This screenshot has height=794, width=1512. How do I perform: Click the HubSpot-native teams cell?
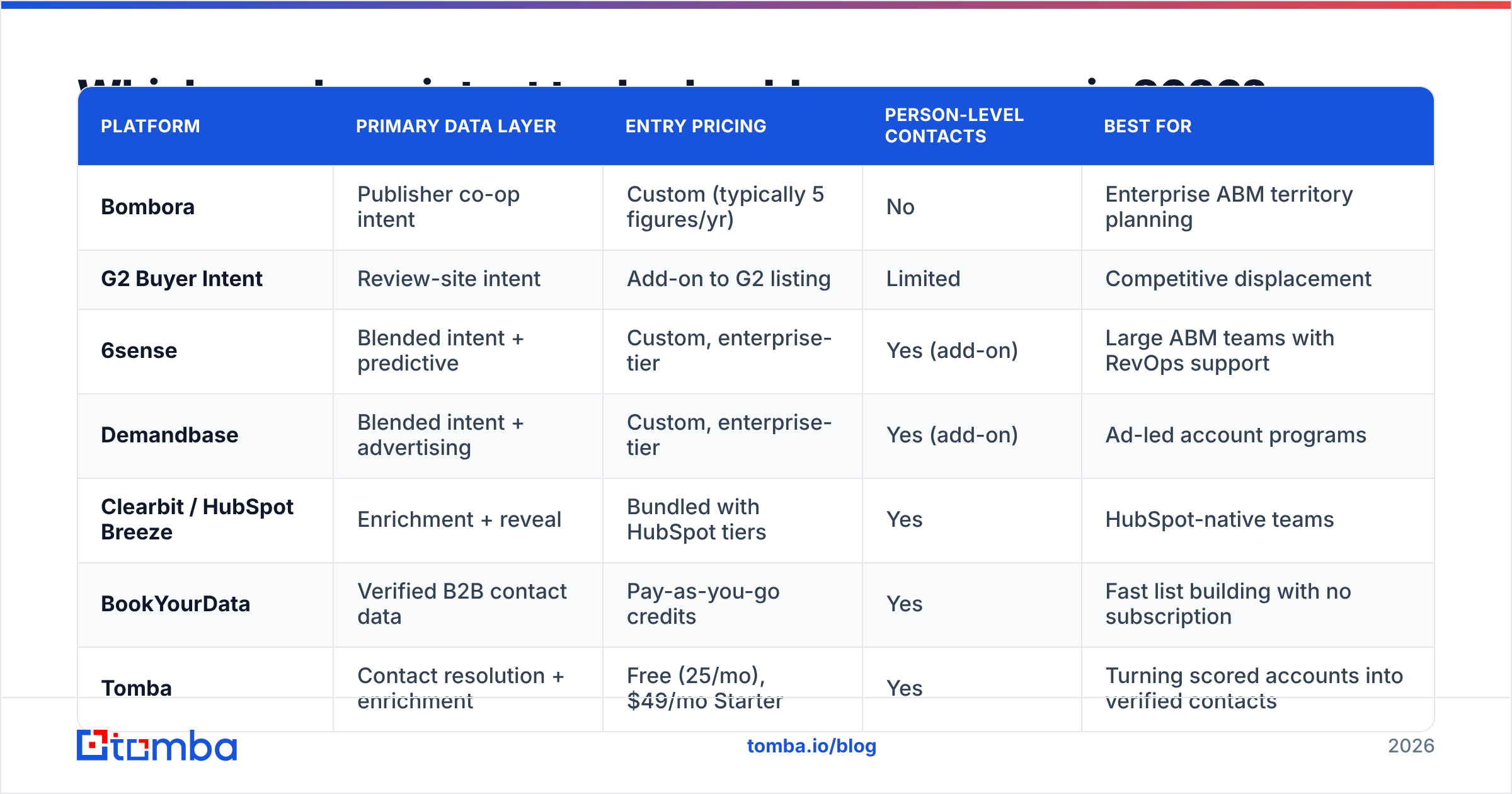1258,520
